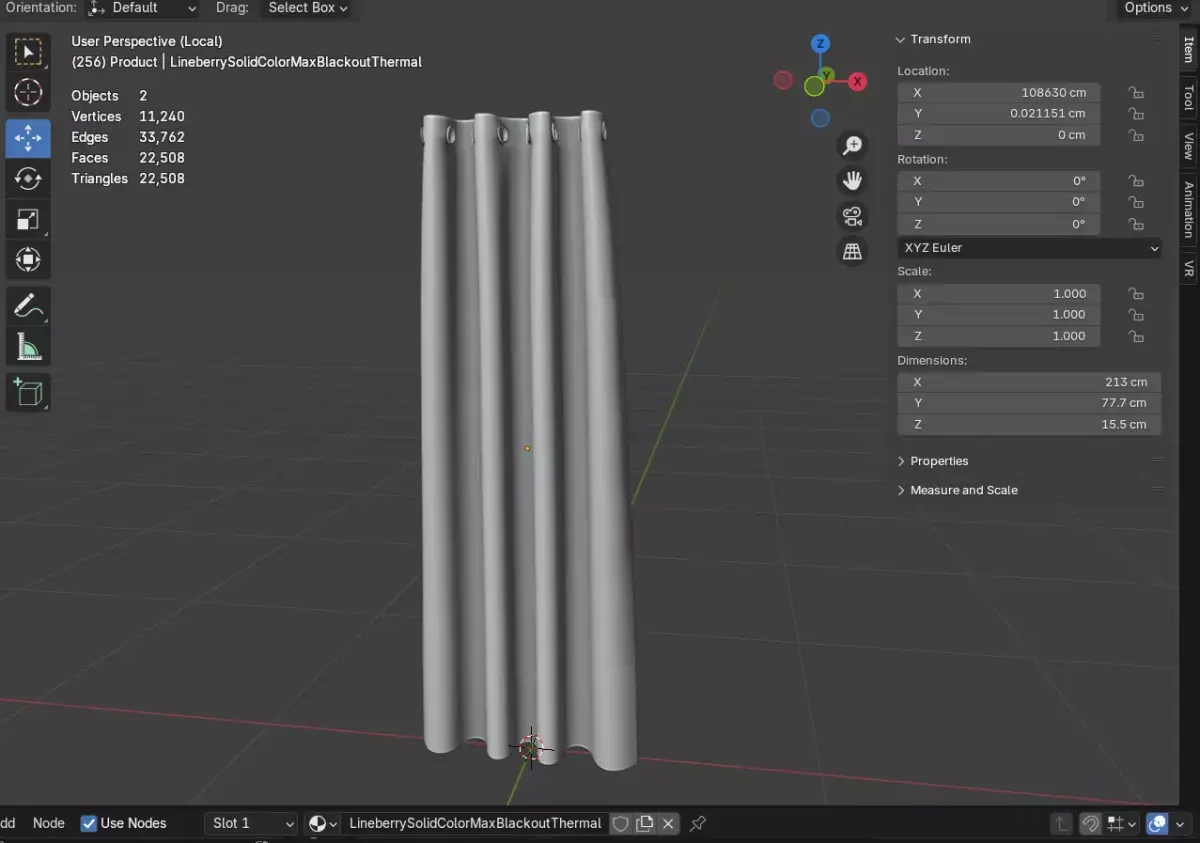The height and width of the screenshot is (843, 1200).
Task: Open the XYZ Euler rotation mode dropdown
Action: [x=1030, y=248]
